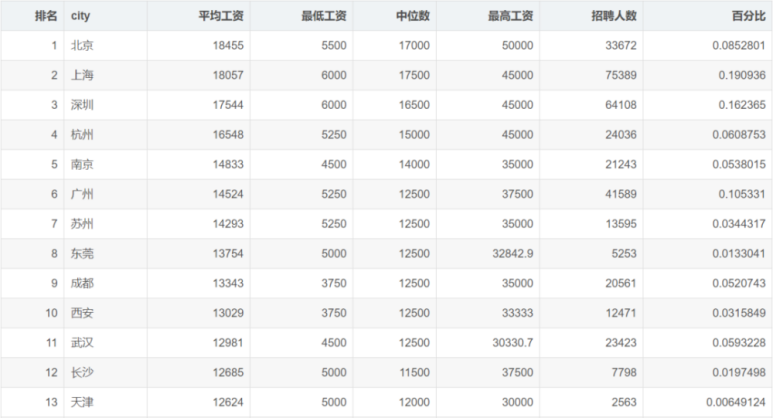Click average salary value 12624

[x=228, y=402]
